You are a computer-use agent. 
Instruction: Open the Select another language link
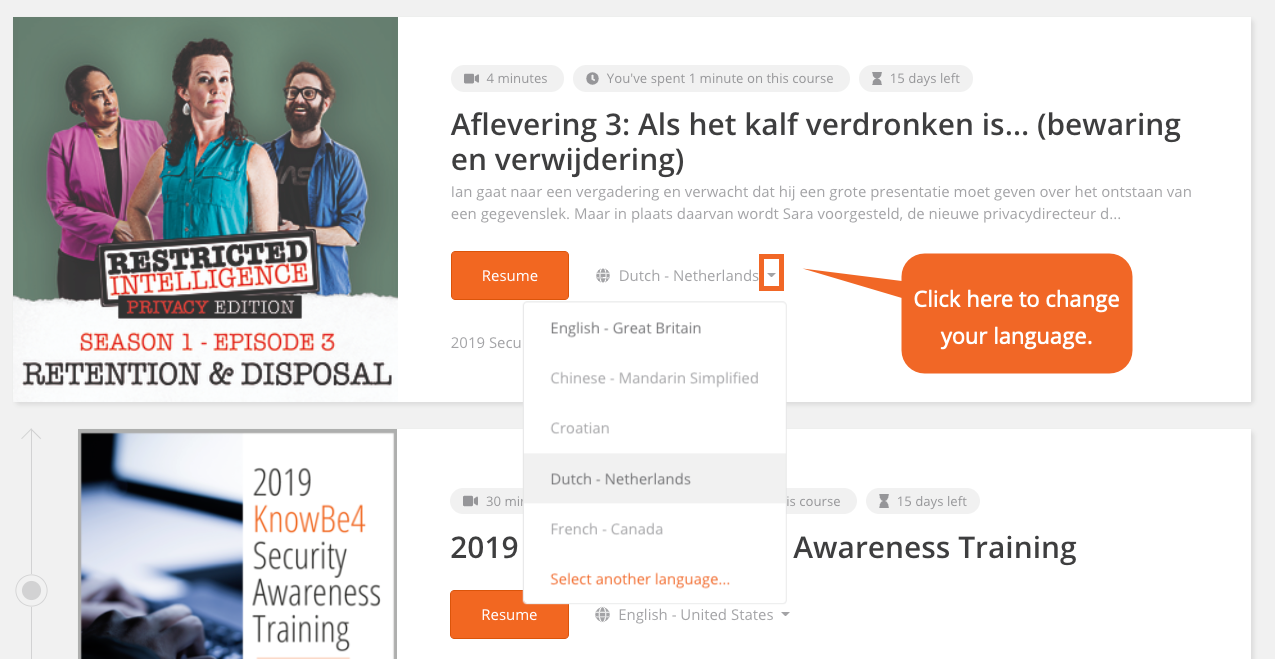tap(640, 579)
